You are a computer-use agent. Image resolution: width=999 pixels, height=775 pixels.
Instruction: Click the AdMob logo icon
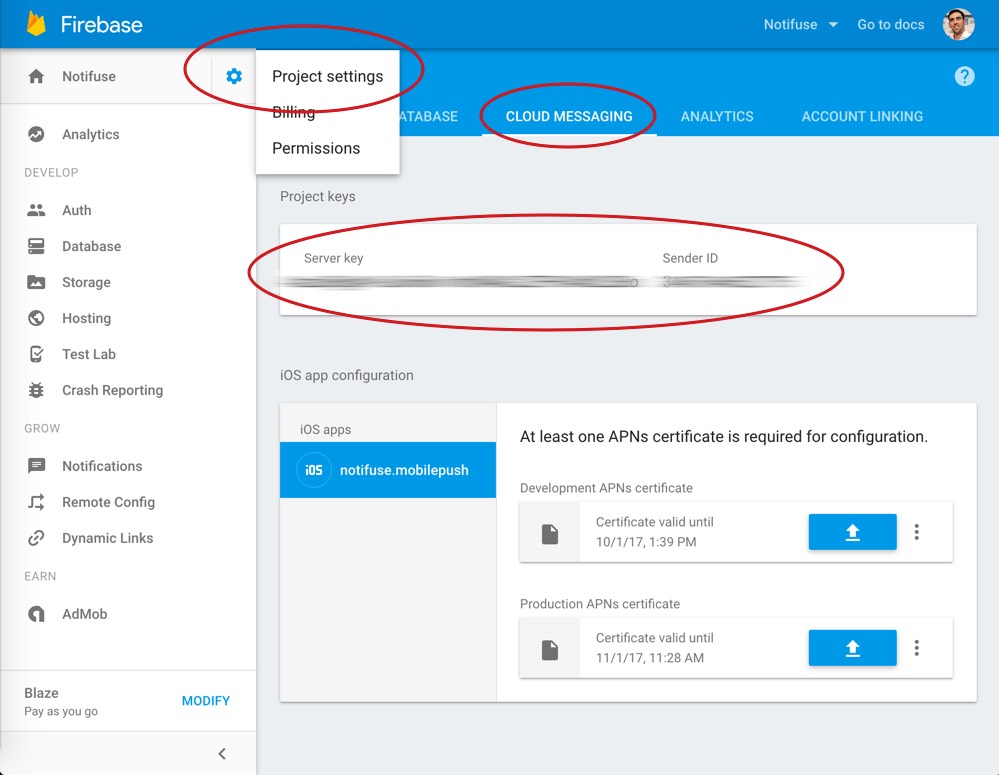pos(36,614)
